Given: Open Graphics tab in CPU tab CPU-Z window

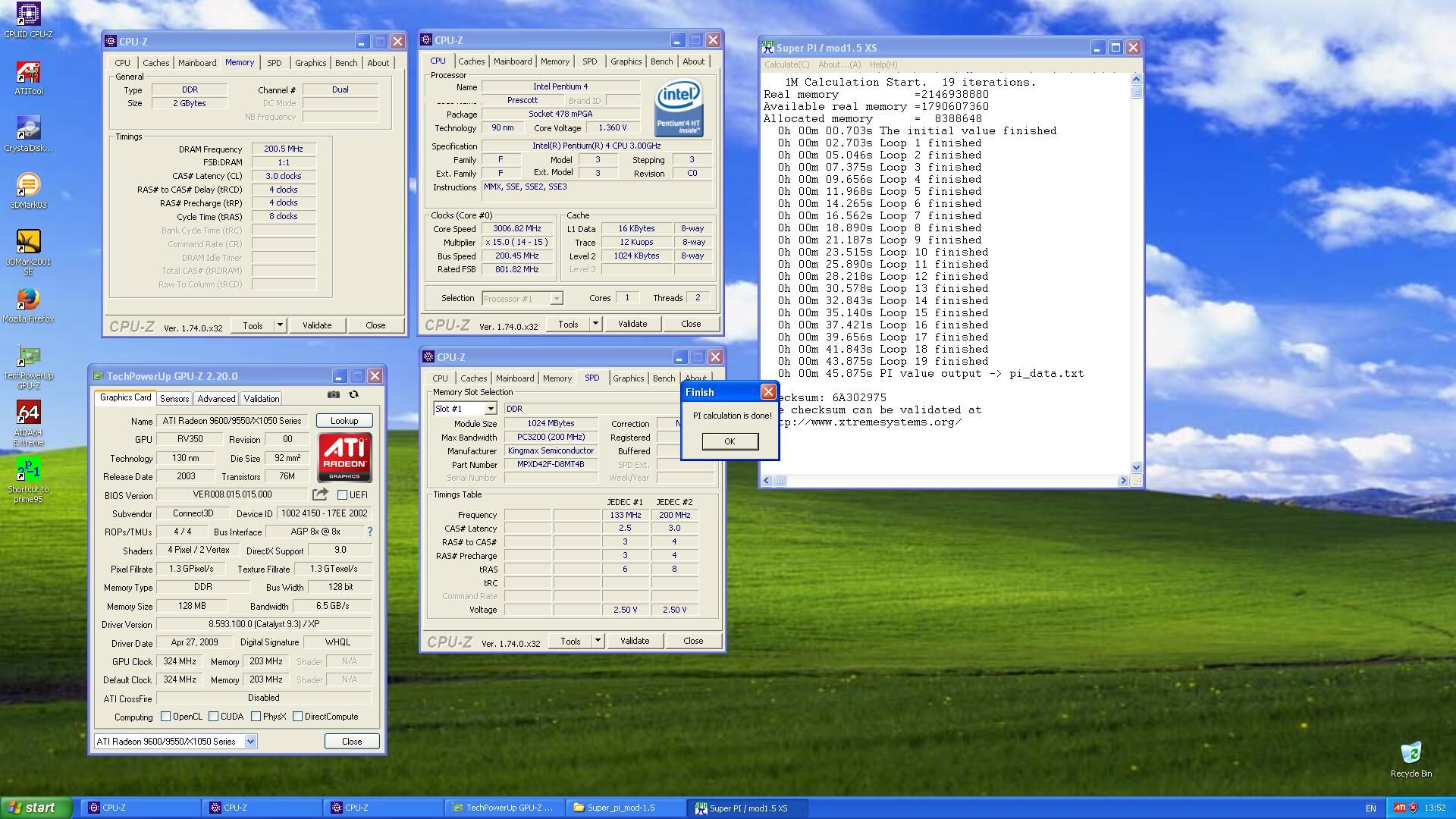Looking at the screenshot, I should [626, 61].
